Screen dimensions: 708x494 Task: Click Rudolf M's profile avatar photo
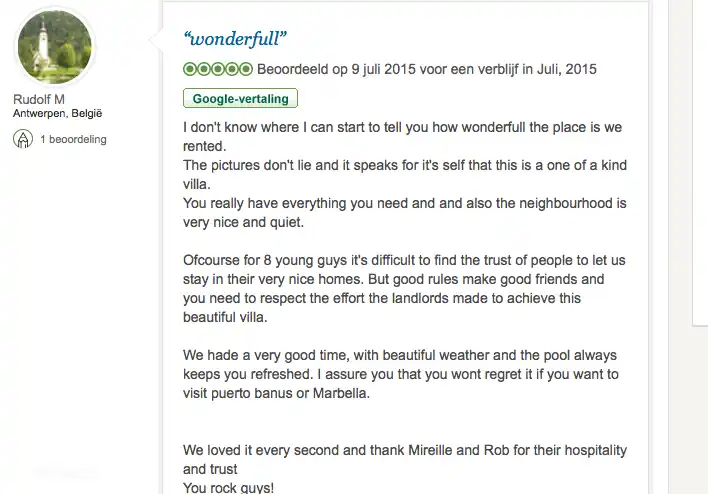pos(55,47)
